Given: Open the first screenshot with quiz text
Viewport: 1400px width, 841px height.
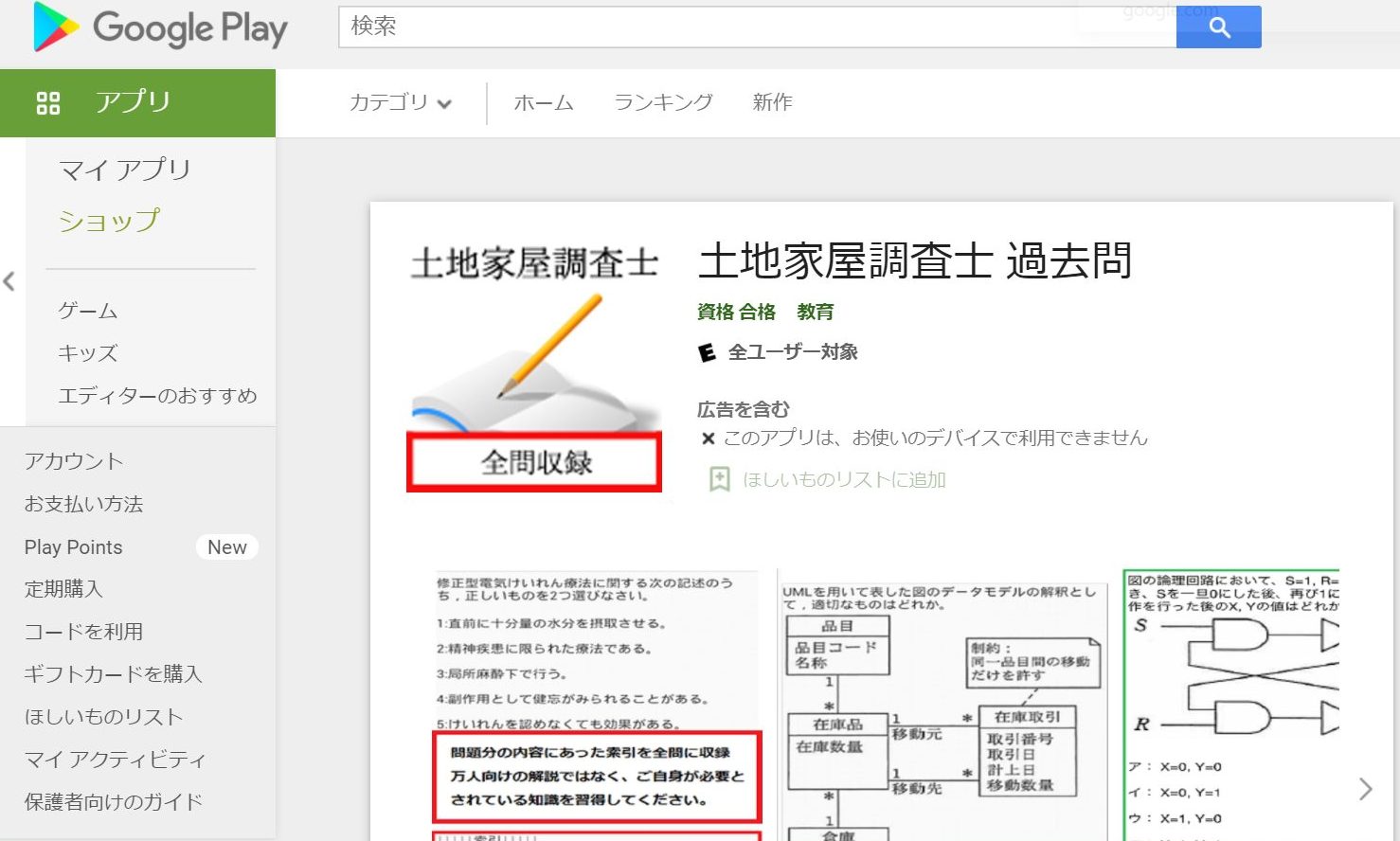Looking at the screenshot, I should click(x=598, y=706).
